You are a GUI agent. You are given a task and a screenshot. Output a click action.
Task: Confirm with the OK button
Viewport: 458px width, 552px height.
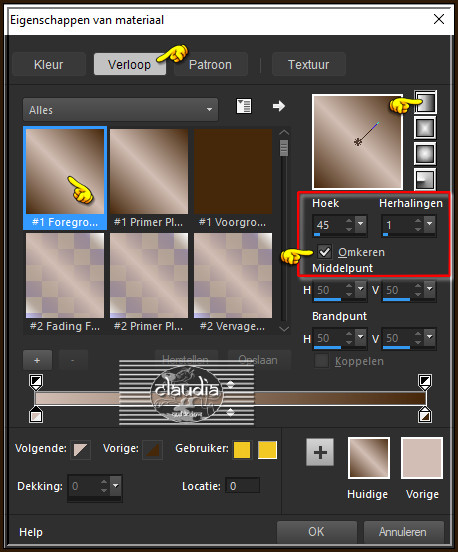(x=316, y=532)
